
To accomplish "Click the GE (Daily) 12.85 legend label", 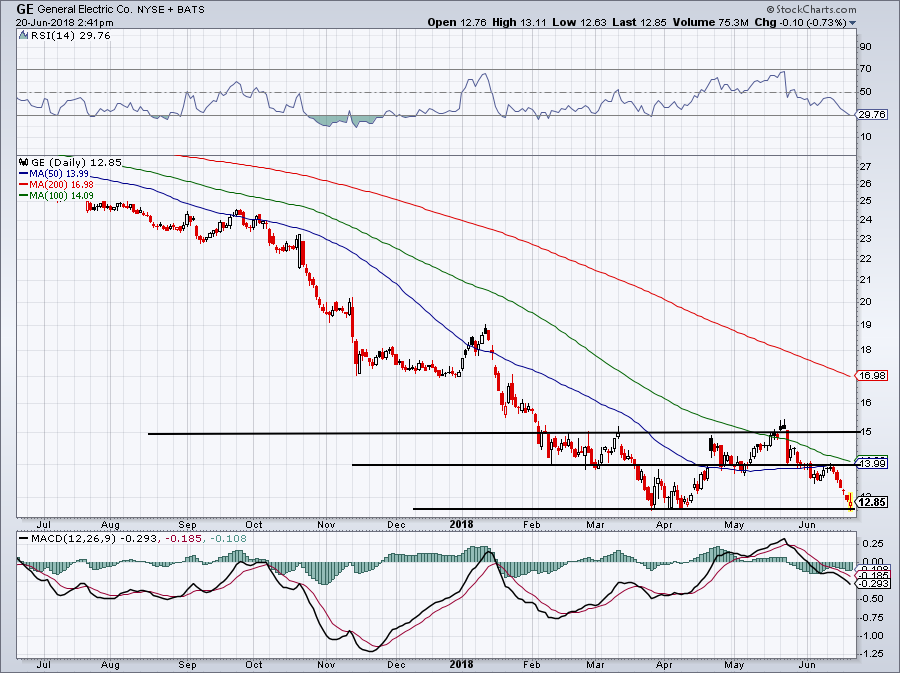I will tap(76, 162).
